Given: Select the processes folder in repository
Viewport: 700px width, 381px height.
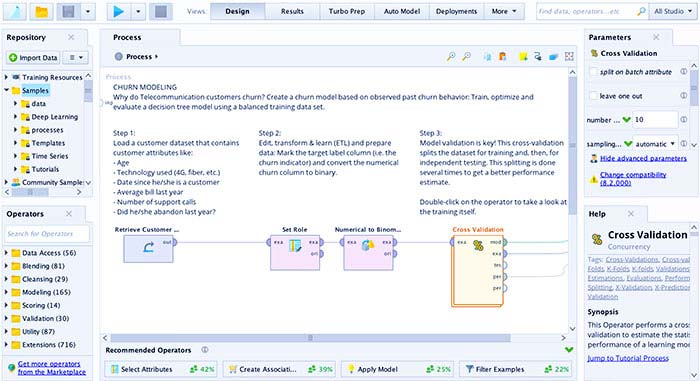Looking at the screenshot, I should (47, 130).
